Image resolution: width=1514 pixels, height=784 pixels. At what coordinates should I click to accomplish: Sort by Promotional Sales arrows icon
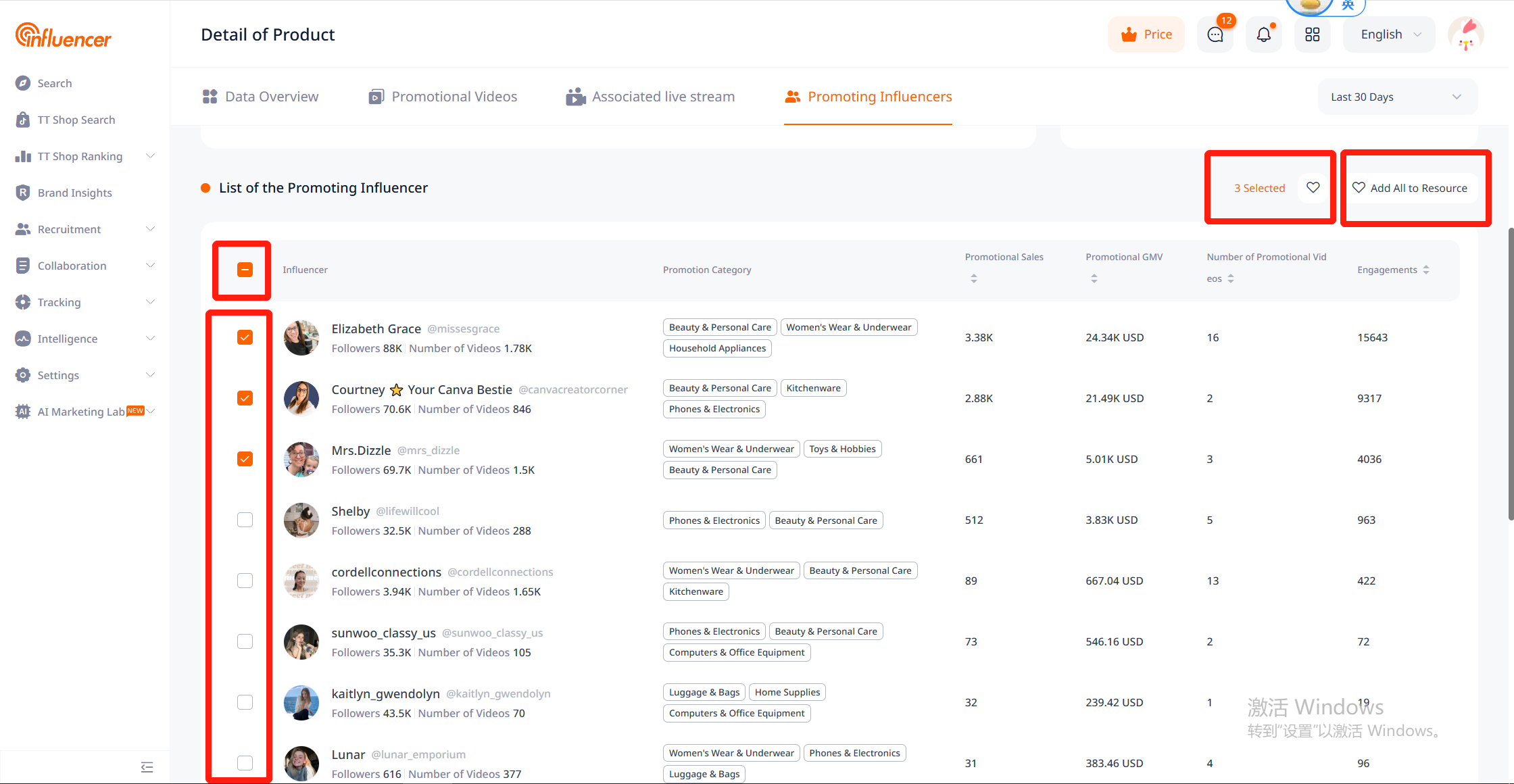(x=973, y=278)
